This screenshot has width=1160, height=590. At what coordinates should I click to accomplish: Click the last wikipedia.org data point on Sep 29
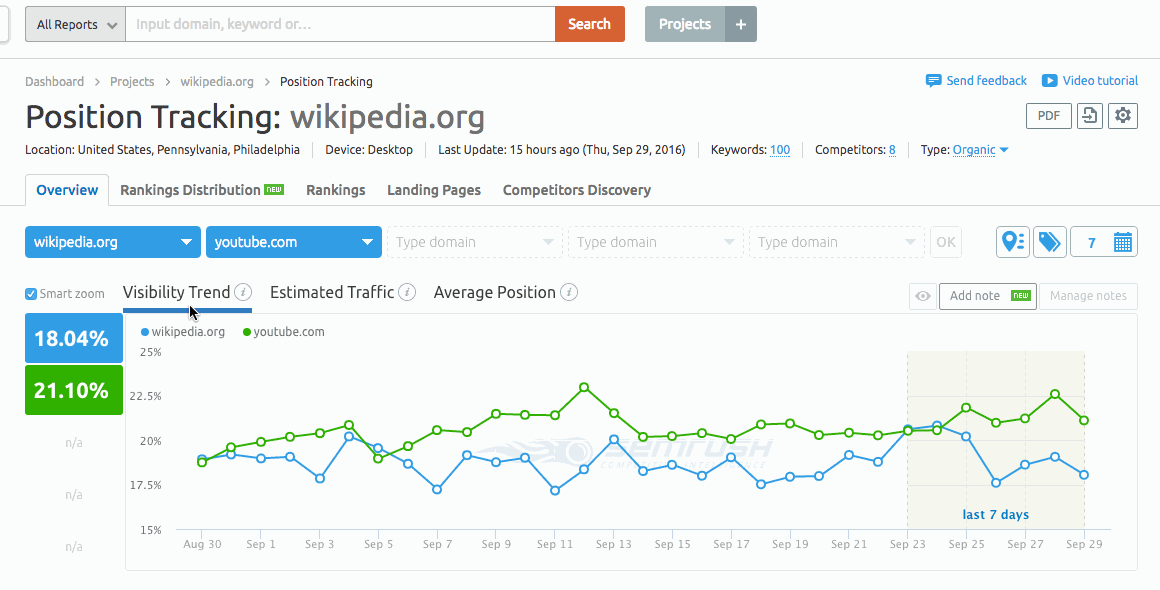click(x=1084, y=475)
